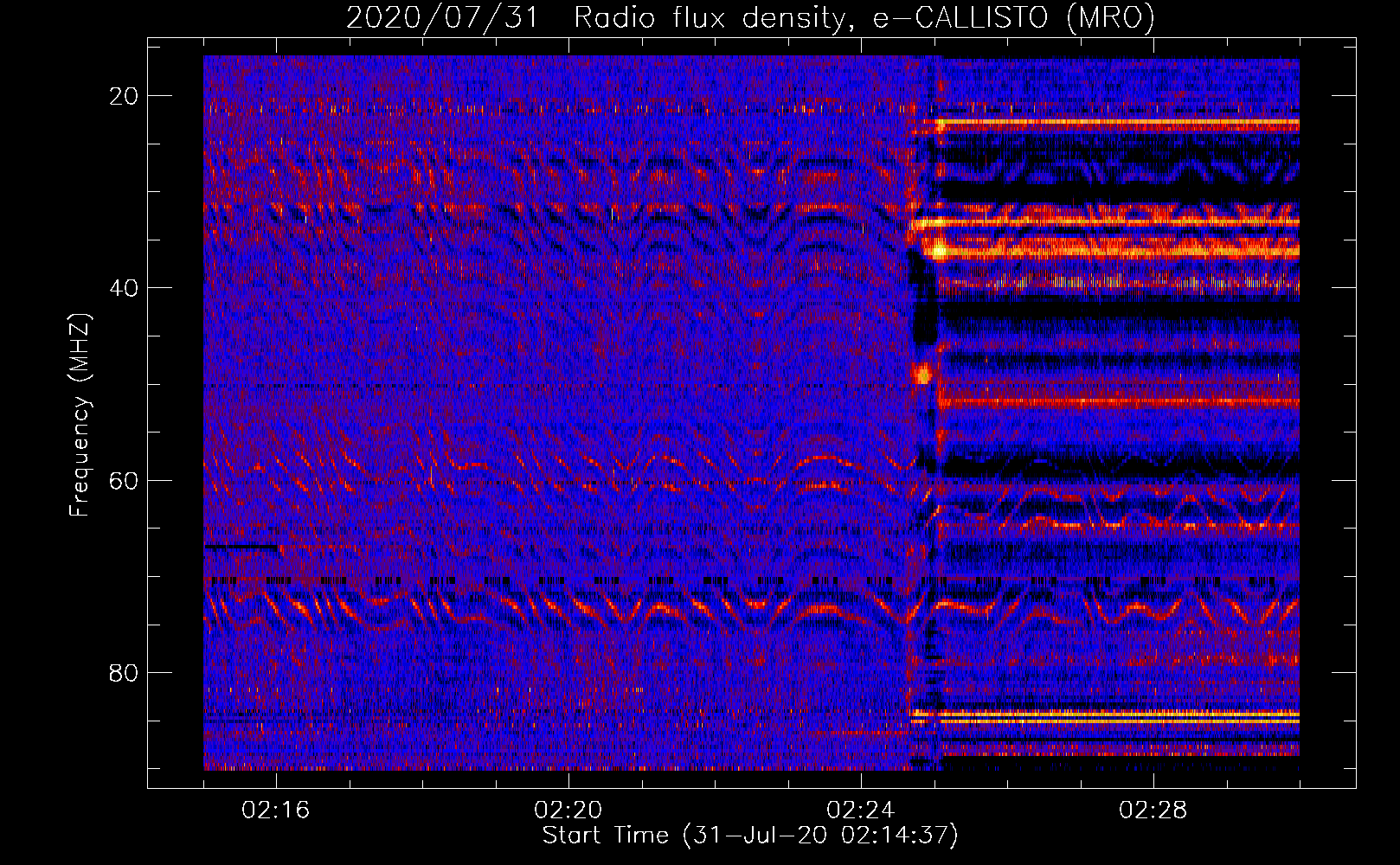Click the 'Start Time (31-Jul-20 02:14:37)' label
Viewport: 1400px width, 865px height.
click(x=750, y=836)
